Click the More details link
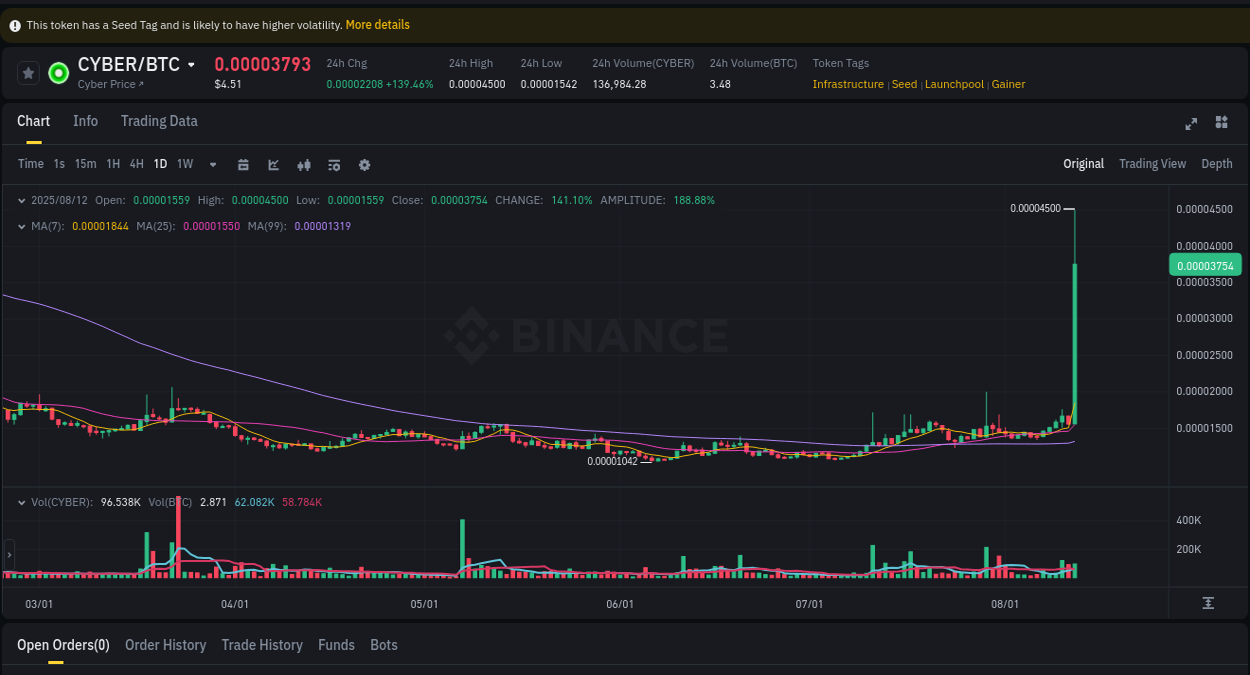This screenshot has width=1250, height=675. [x=377, y=24]
